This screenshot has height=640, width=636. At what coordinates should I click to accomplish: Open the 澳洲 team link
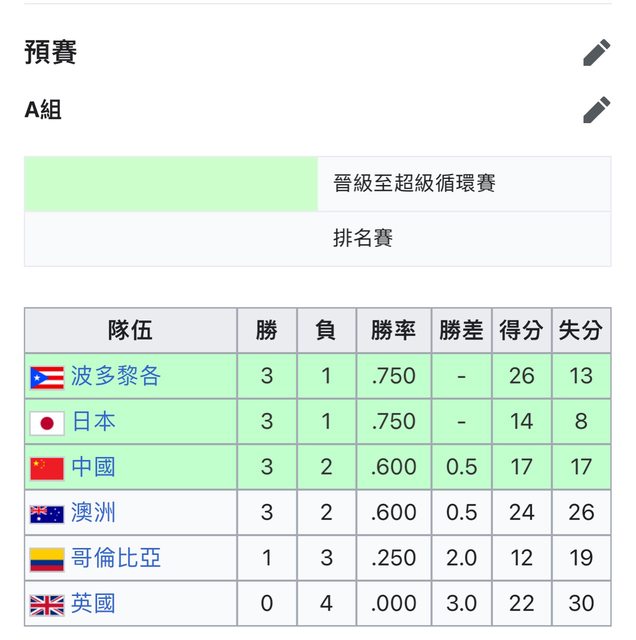click(x=93, y=513)
